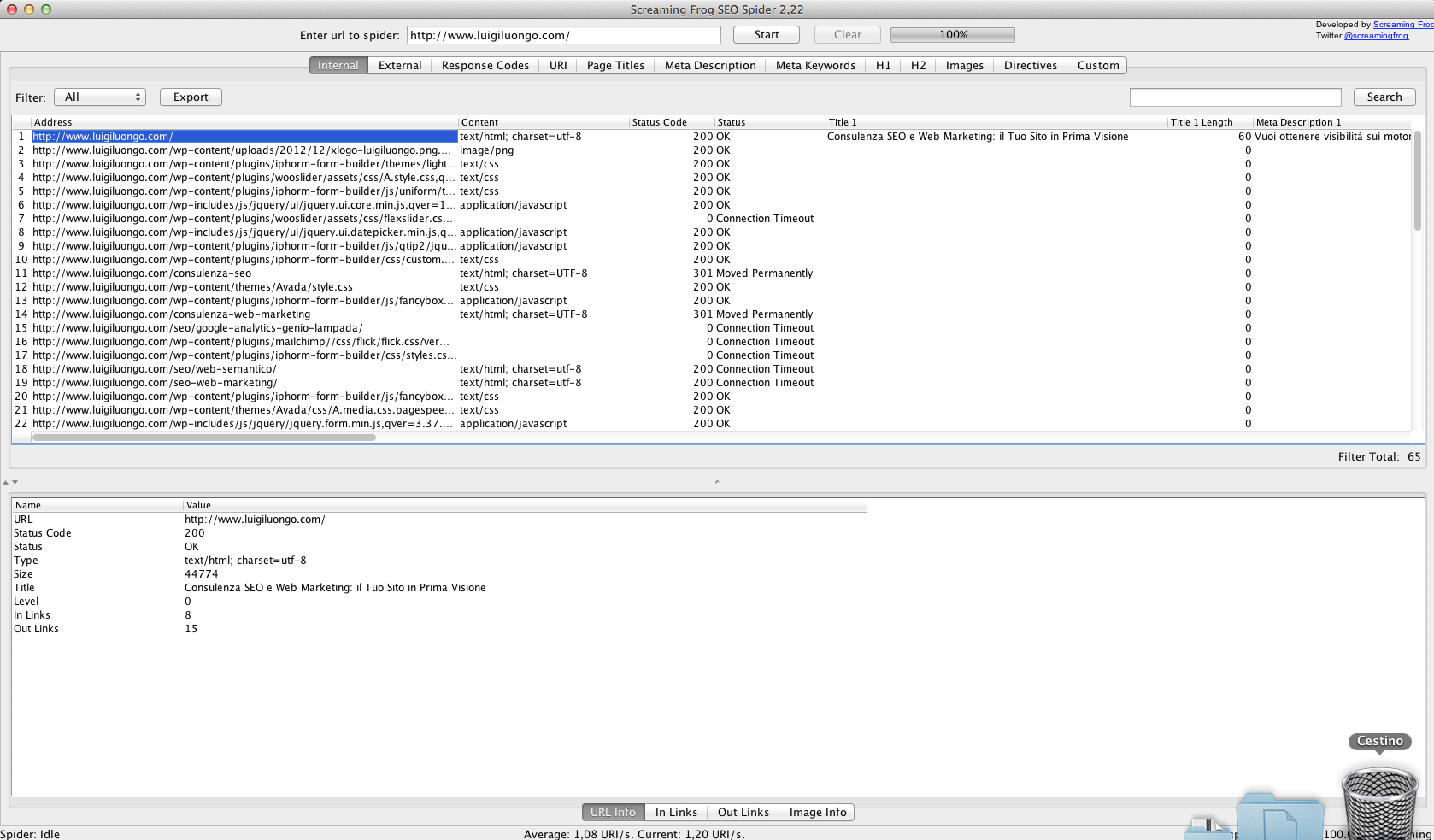Click the Filter Total 65 label
Viewport: 1434px width, 840px height.
click(1378, 457)
